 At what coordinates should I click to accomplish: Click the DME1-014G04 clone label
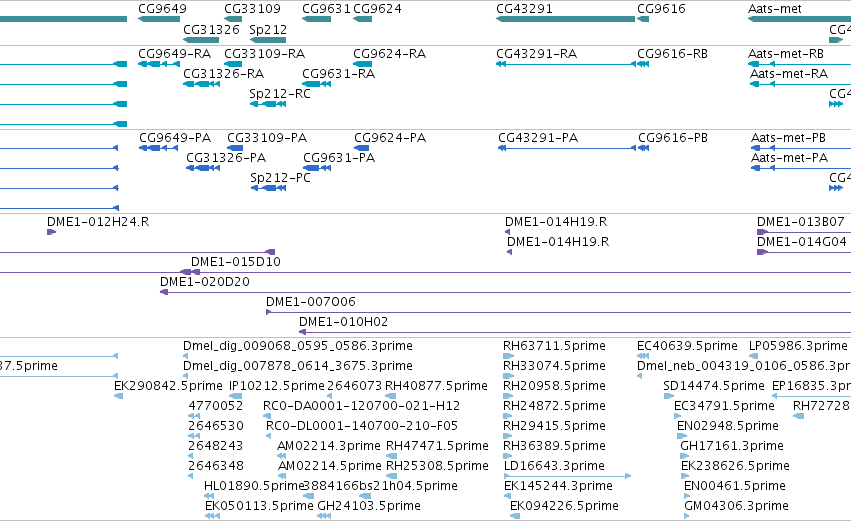coord(802,242)
